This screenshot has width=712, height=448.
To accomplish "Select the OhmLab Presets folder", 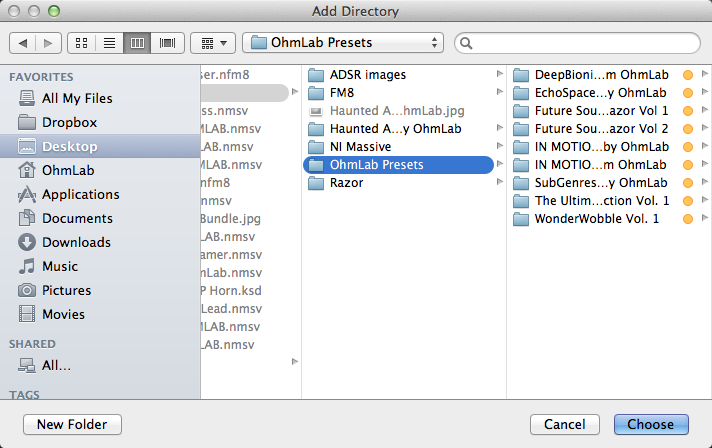I will [x=398, y=165].
